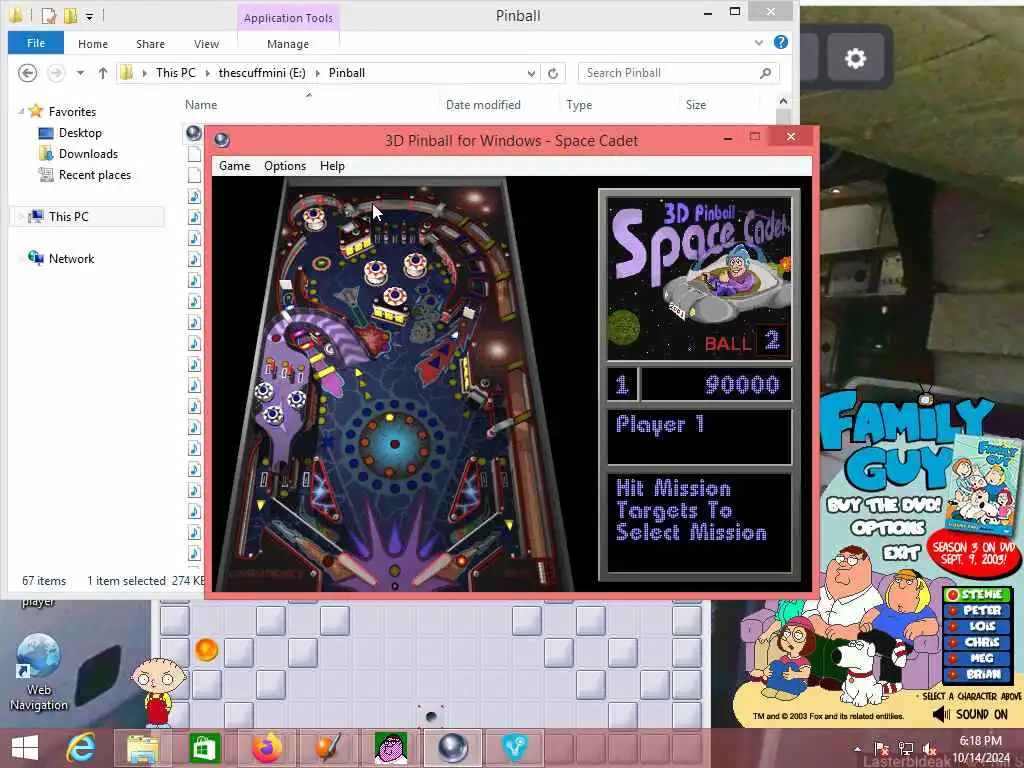Click the pinball icon in Space Cadet title bar

(222, 140)
